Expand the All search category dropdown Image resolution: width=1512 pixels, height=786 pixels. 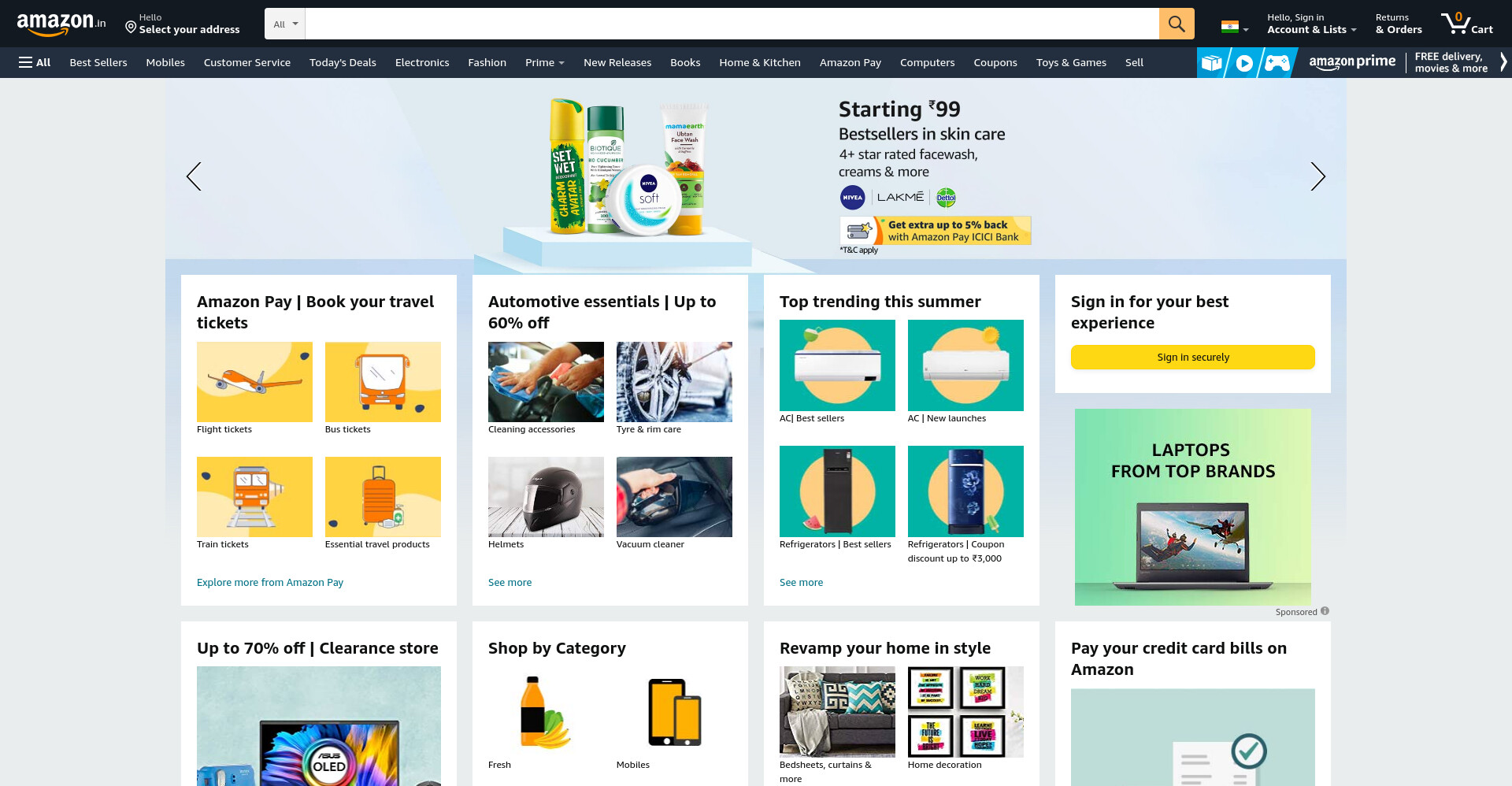[285, 24]
